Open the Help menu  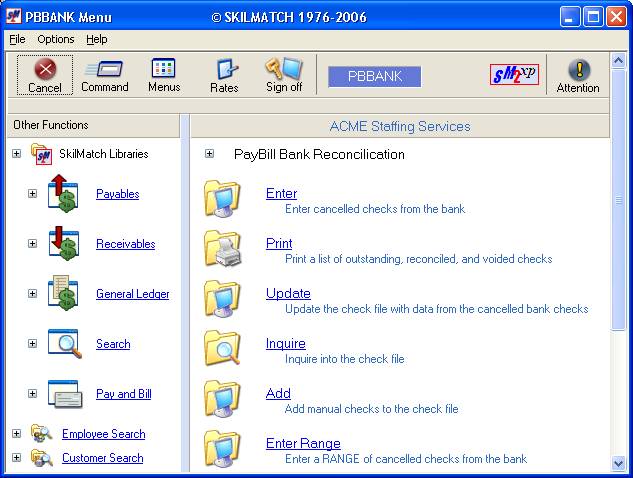click(97, 39)
